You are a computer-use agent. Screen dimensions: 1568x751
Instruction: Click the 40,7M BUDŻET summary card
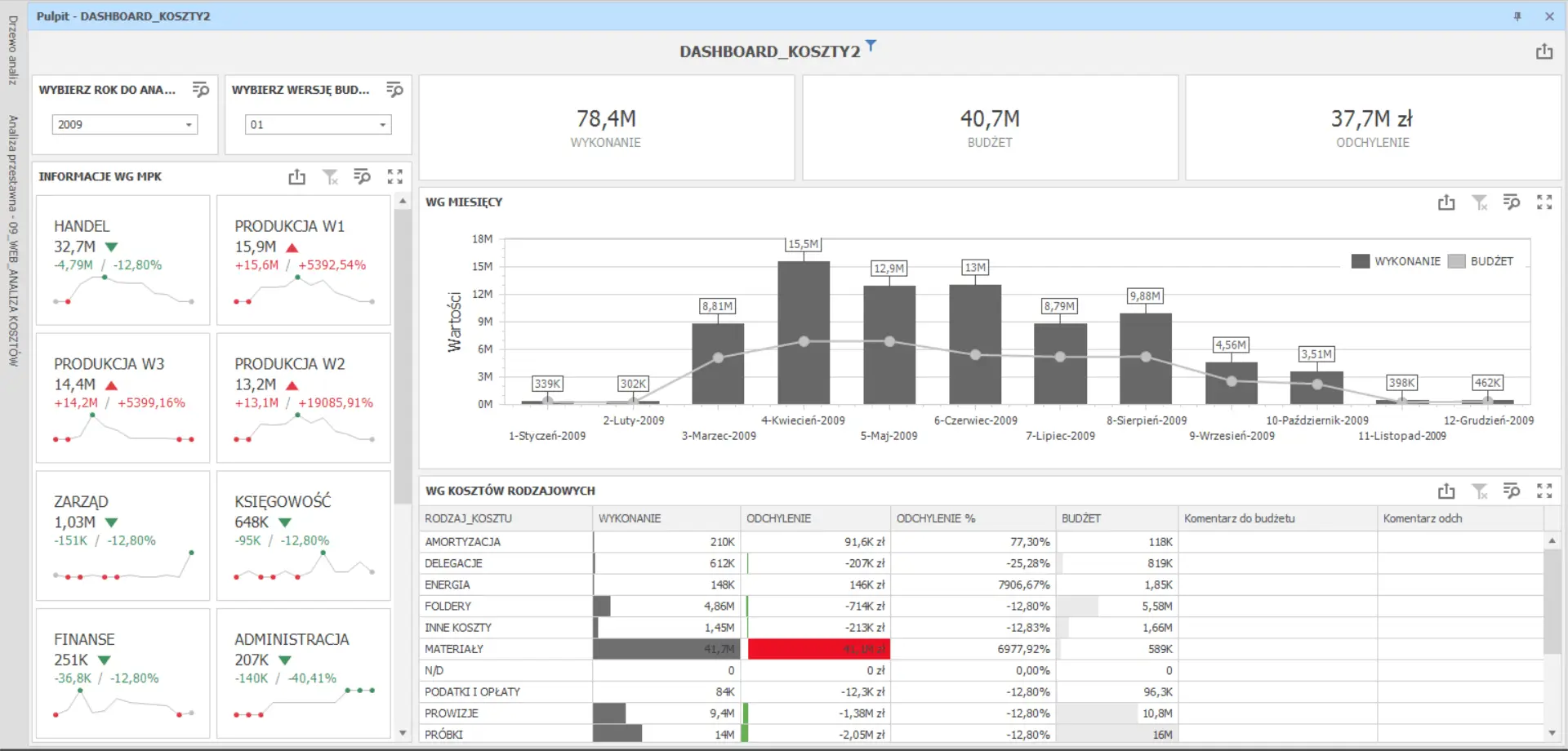click(990, 128)
